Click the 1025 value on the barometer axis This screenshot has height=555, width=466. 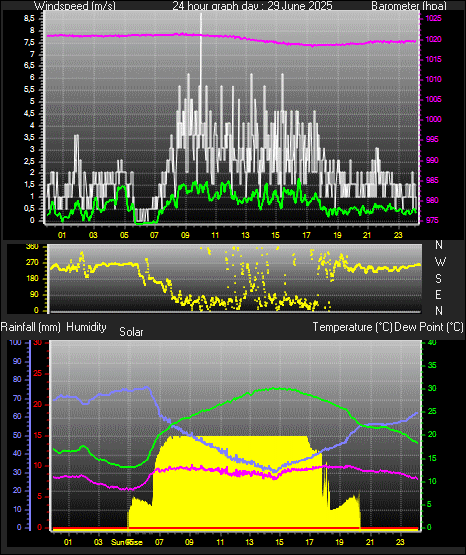point(433,18)
